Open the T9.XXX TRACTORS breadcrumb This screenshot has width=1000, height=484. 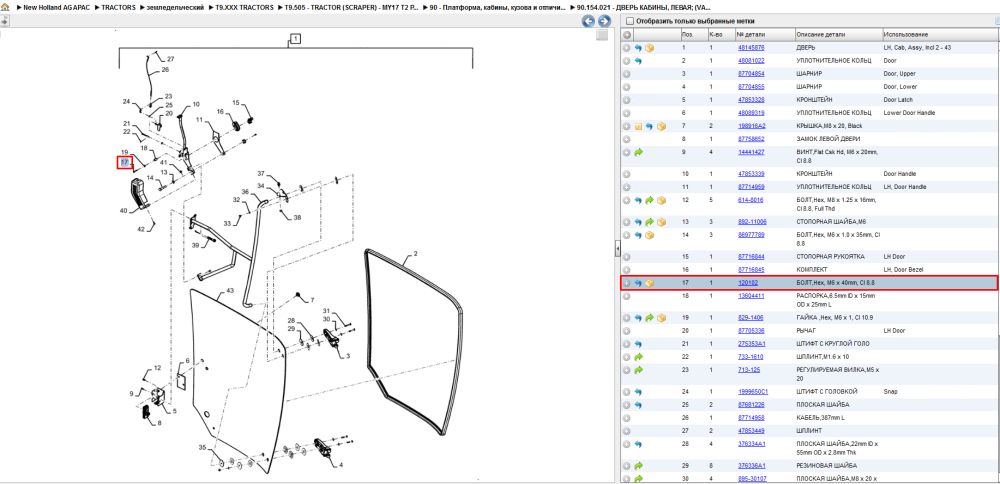coord(244,7)
